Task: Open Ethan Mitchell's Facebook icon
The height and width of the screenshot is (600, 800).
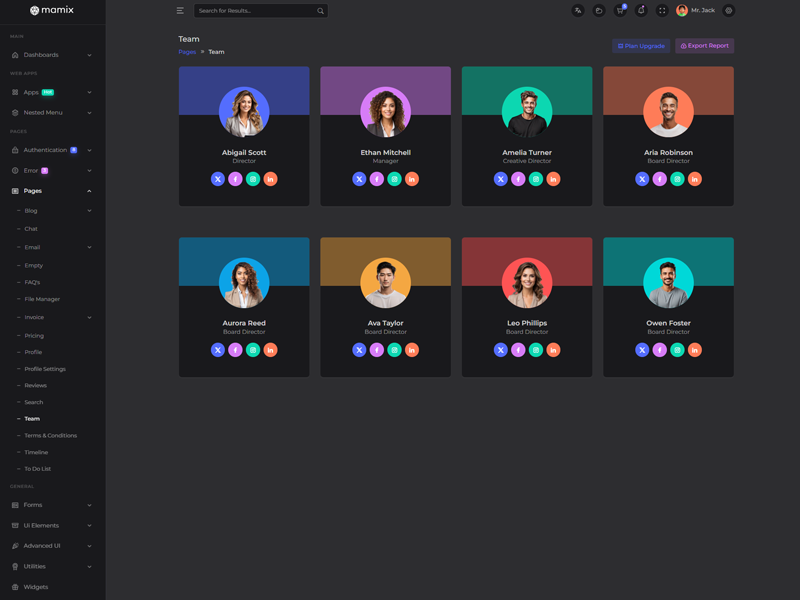Action: click(x=377, y=179)
